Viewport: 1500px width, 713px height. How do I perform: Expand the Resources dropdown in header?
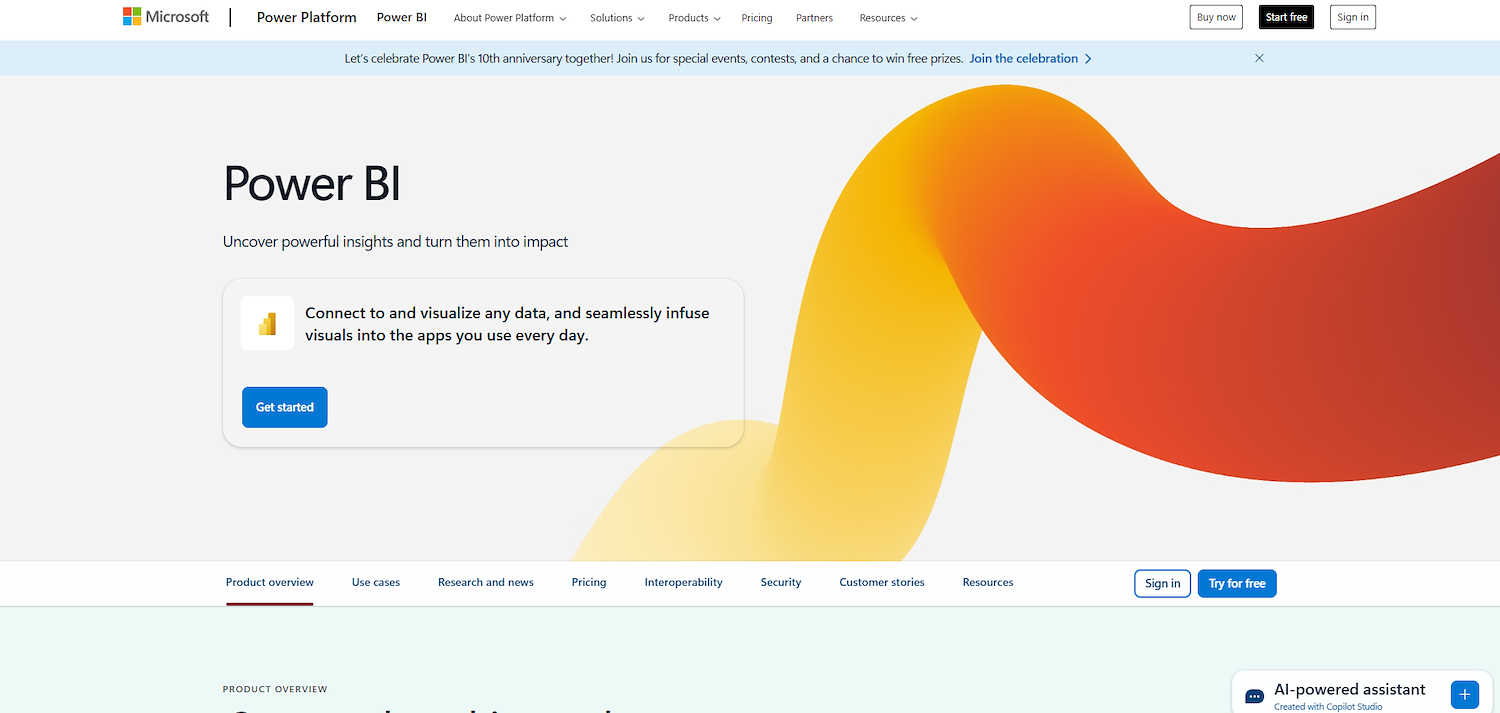(x=888, y=18)
